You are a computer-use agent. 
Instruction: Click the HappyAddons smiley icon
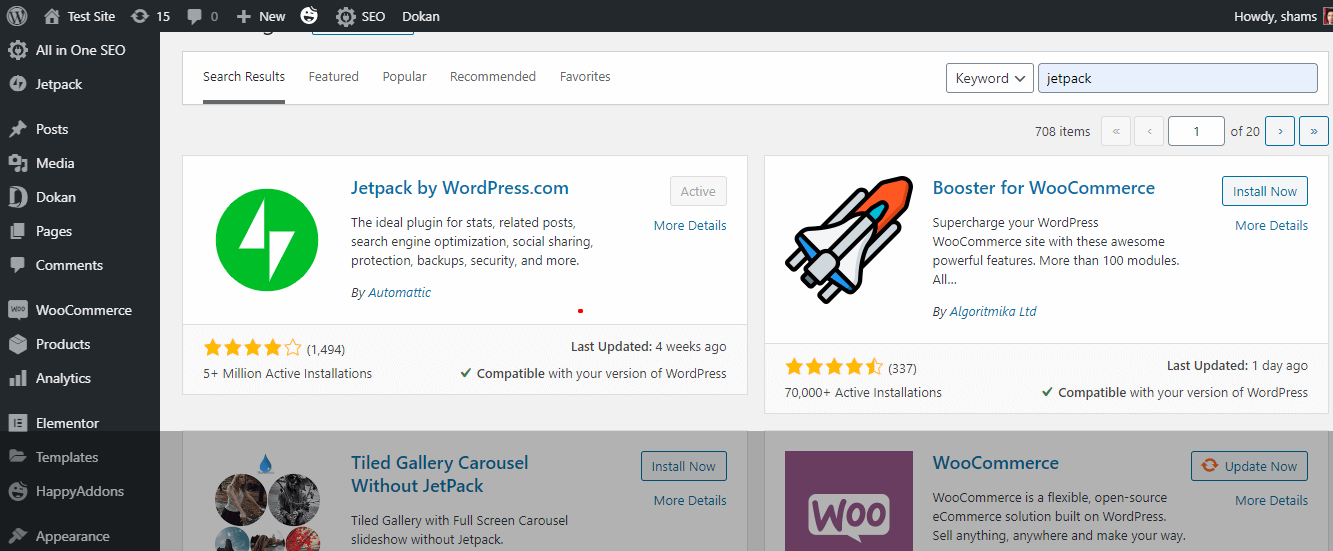[17, 491]
